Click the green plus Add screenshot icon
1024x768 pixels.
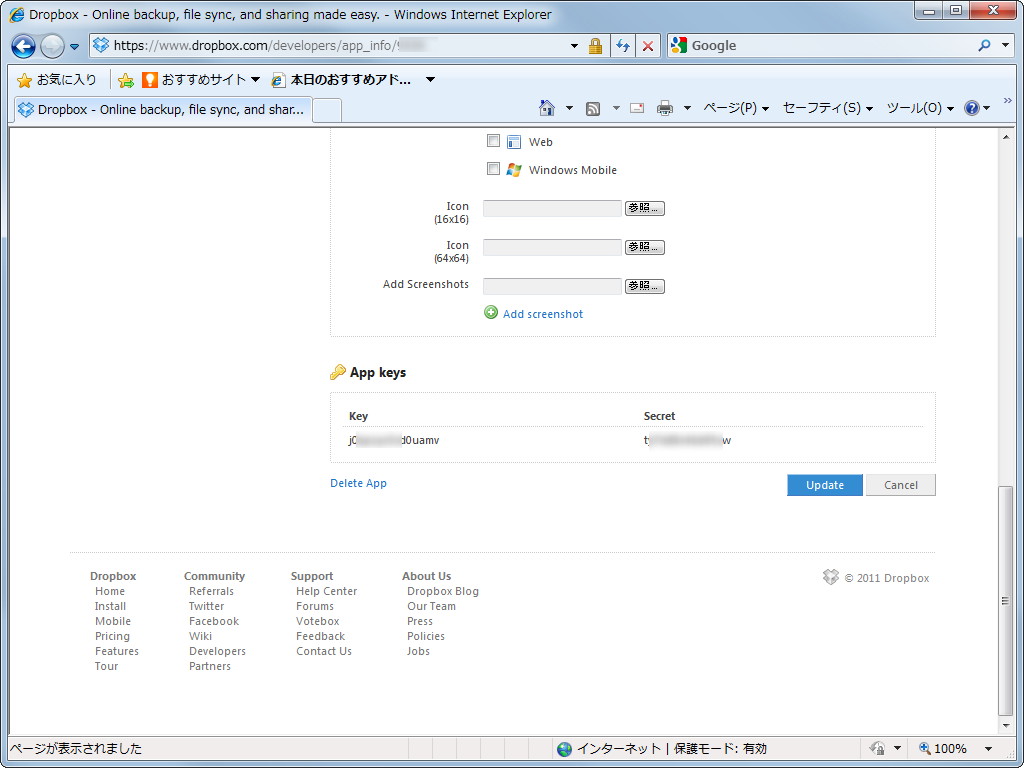[x=491, y=313]
